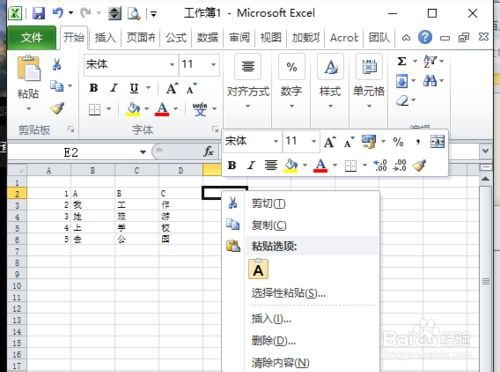This screenshot has height=372, width=500.
Task: Switch to the 插入 ribbon tab
Action: [x=105, y=38]
